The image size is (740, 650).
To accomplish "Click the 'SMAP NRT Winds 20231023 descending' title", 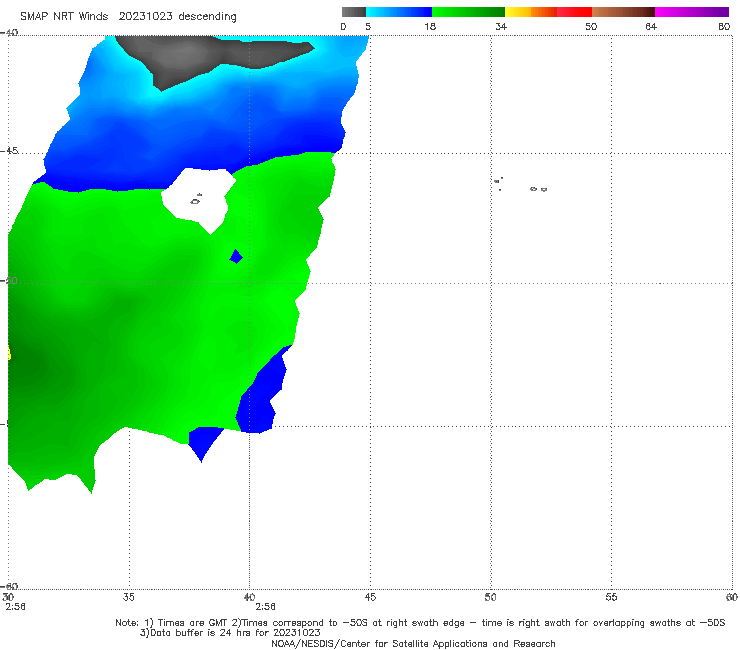I will pyautogui.click(x=128, y=16).
